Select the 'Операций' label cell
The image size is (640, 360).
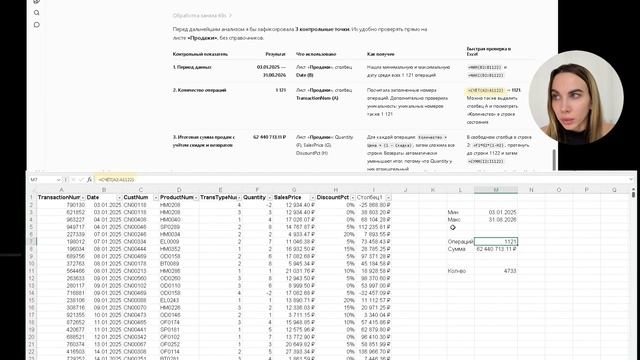coord(460,242)
